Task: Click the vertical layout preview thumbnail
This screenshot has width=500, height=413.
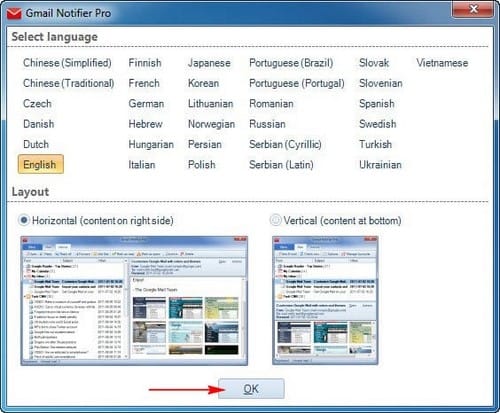Action: click(x=325, y=300)
